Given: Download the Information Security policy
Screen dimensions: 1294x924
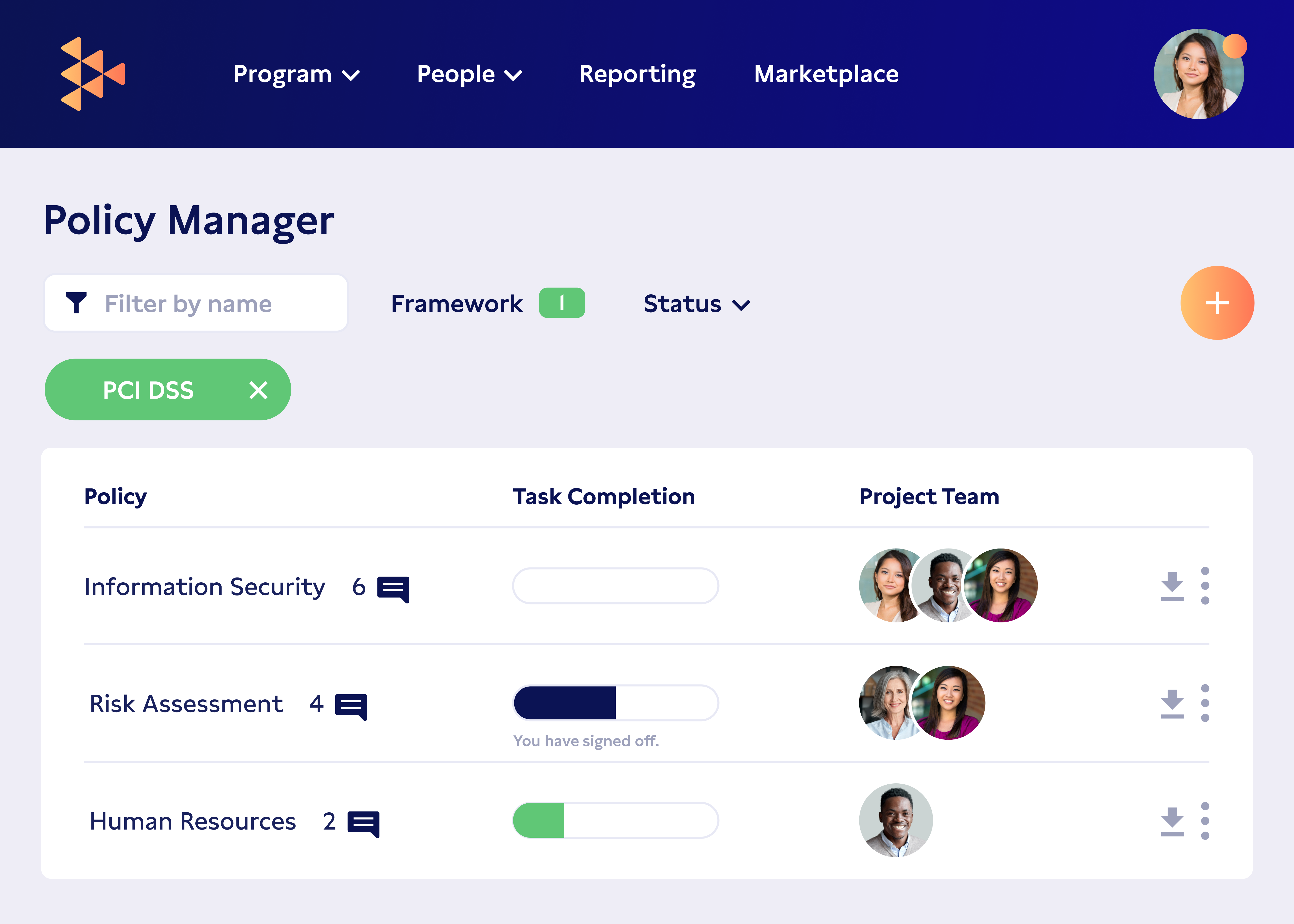Looking at the screenshot, I should click(1172, 585).
